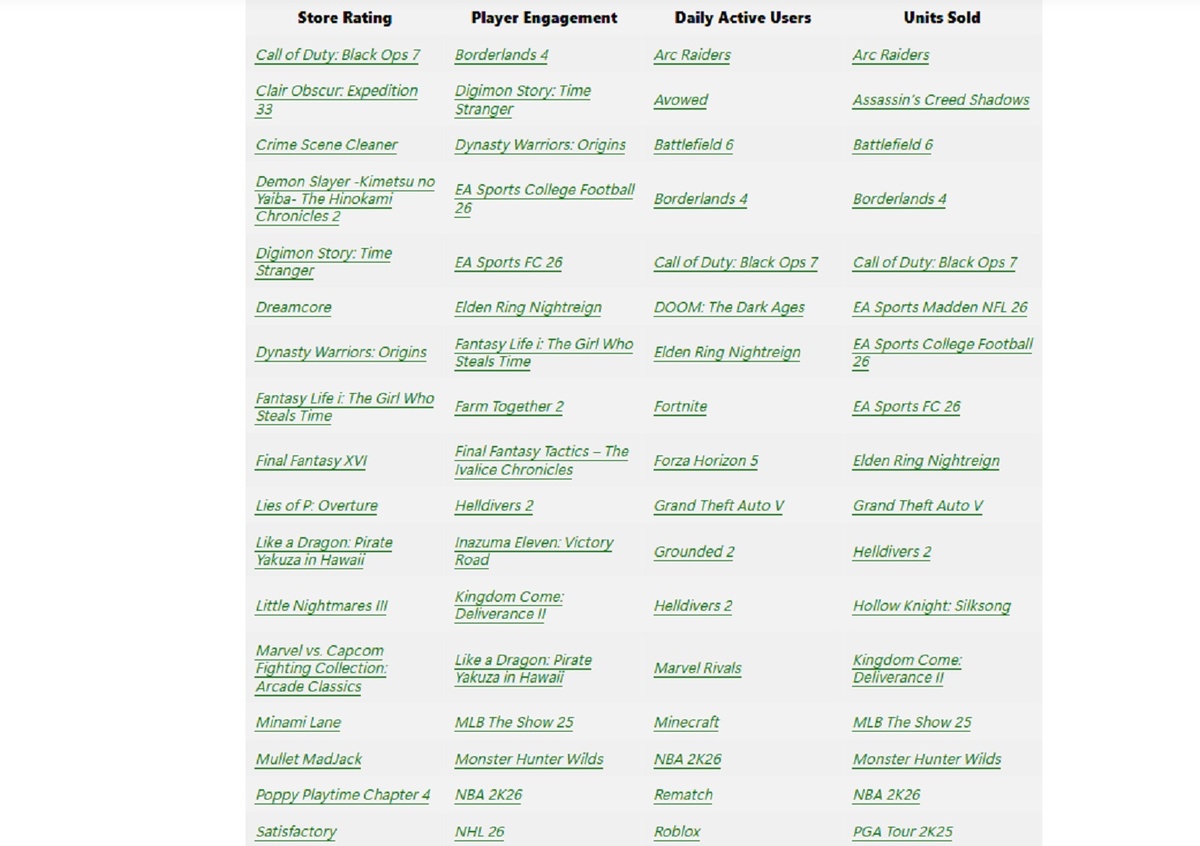Screen dimensions: 1200x846
Task: Open the Little Nightmares III link
Action: click(x=321, y=606)
